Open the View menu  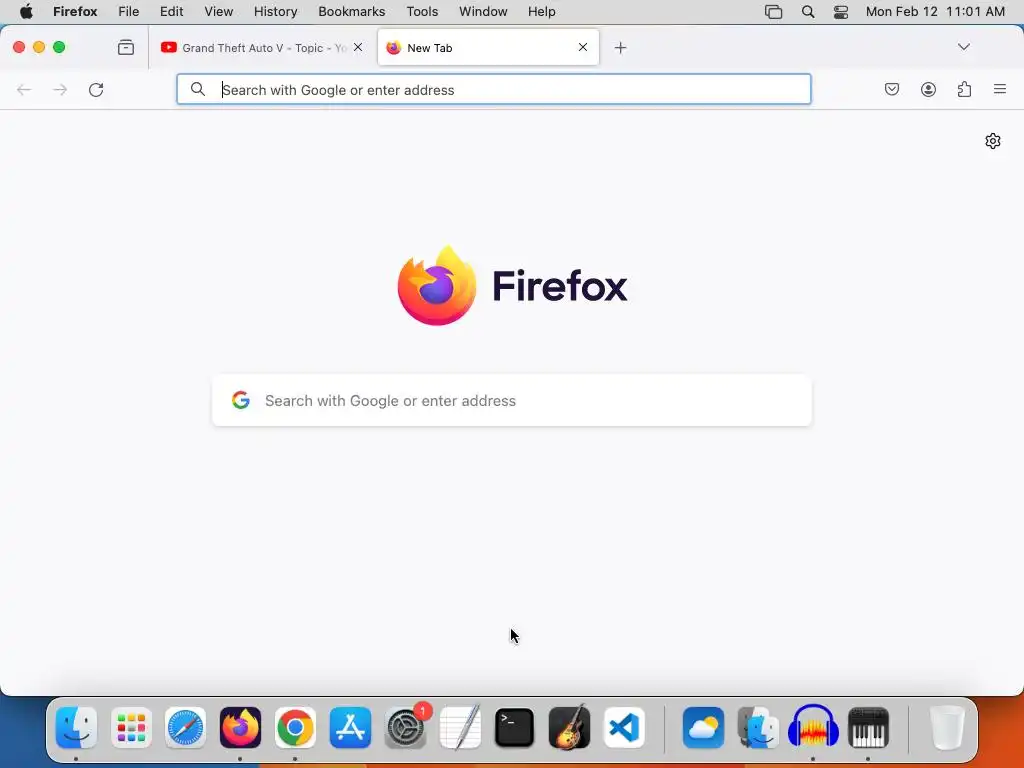point(219,12)
